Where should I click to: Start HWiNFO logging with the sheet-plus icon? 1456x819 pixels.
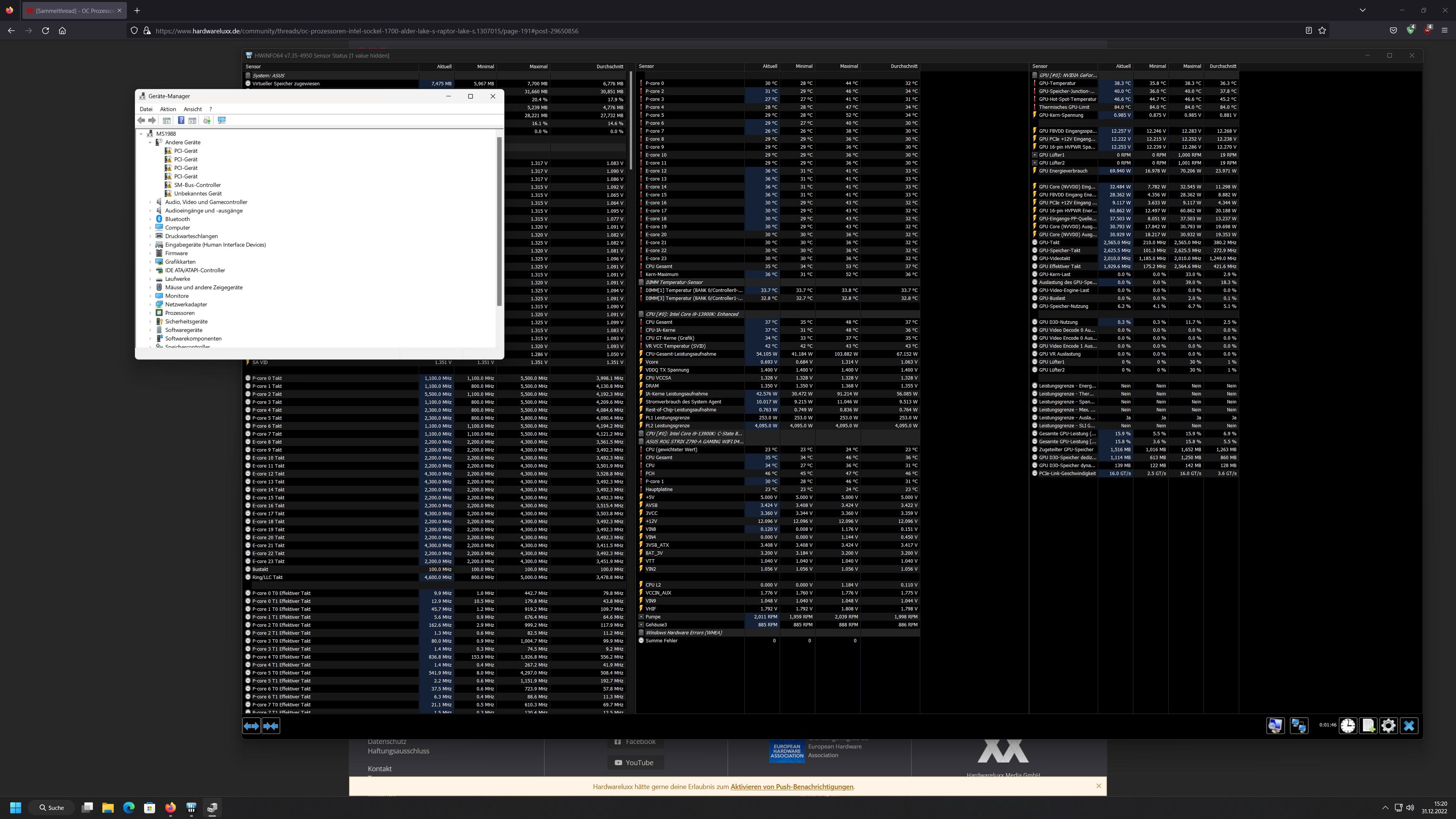1368,726
